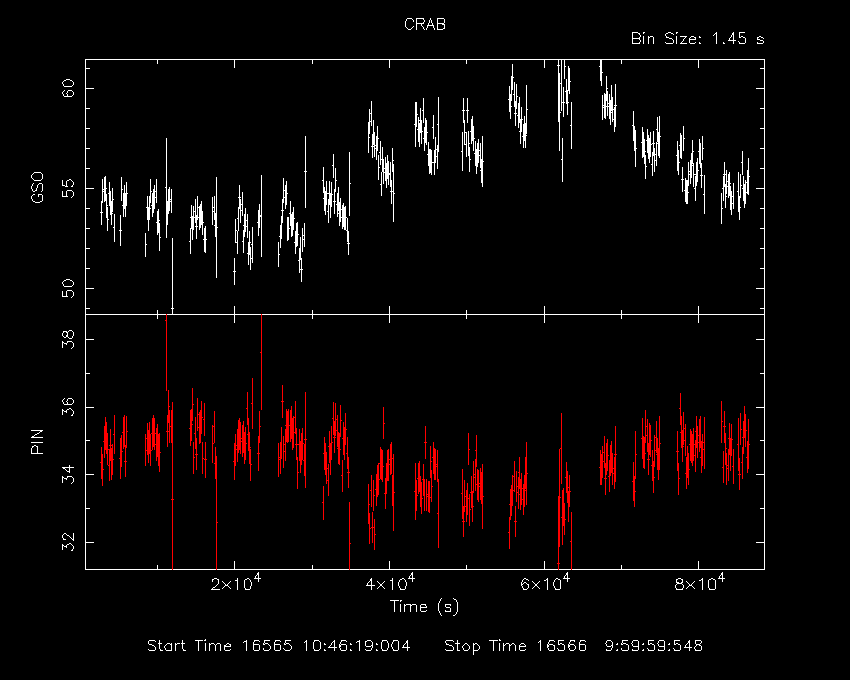Select the Bin Size 1.45 s label
The image size is (850, 680).
coord(698,39)
